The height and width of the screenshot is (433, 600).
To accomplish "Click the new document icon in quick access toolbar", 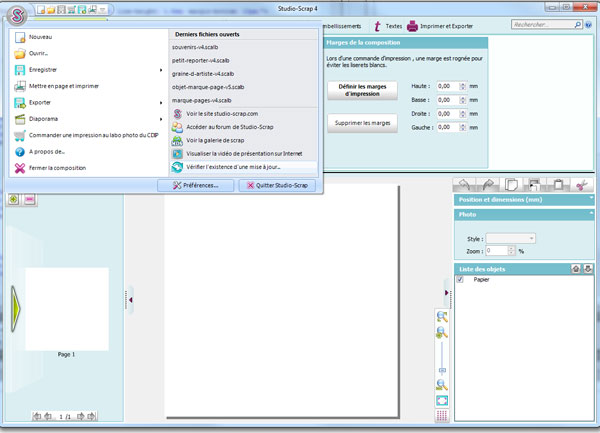I will point(41,10).
